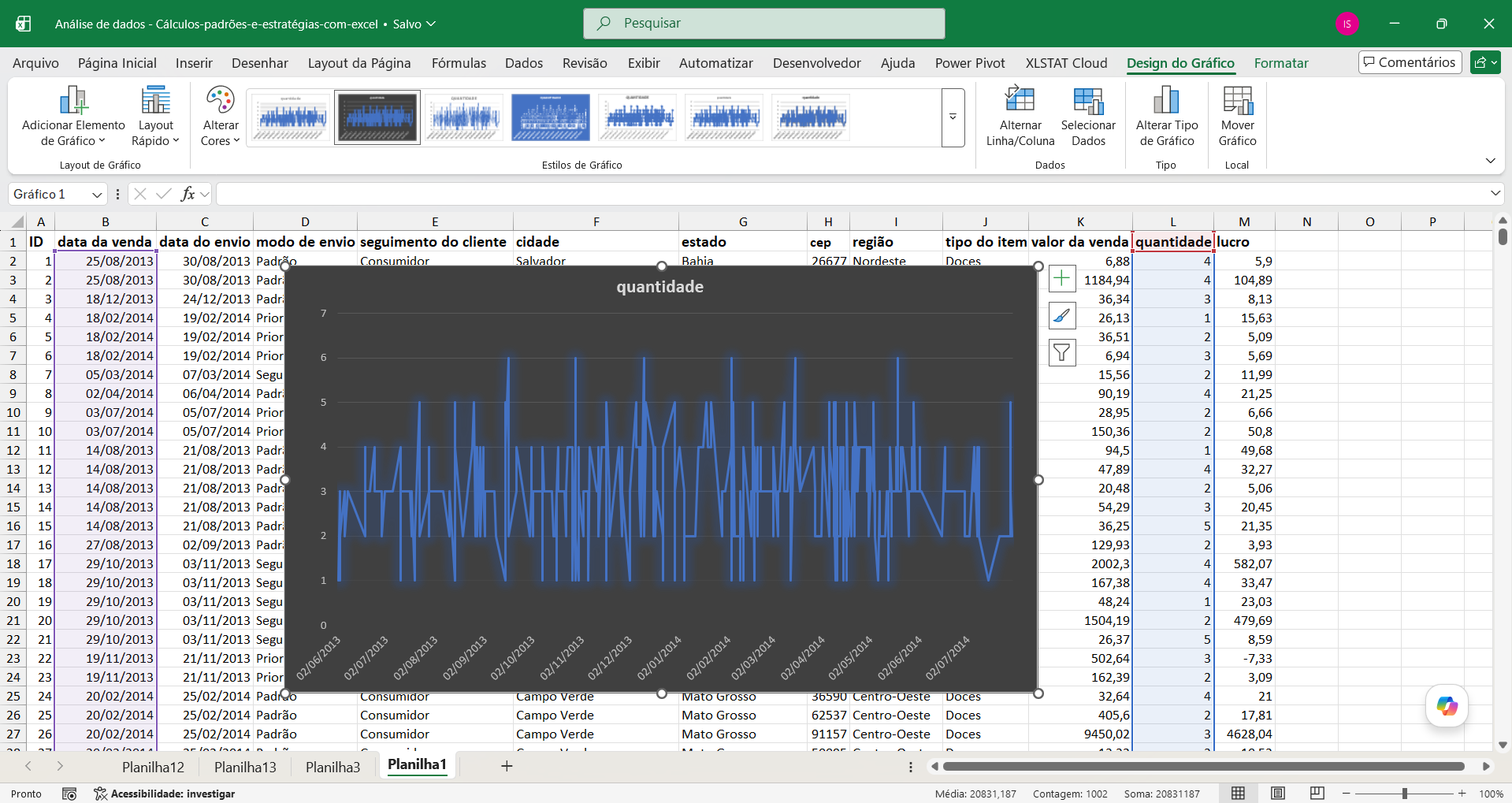This screenshot has height=803, width=1512.
Task: Expand the chart styles gallery
Action: click(x=953, y=117)
